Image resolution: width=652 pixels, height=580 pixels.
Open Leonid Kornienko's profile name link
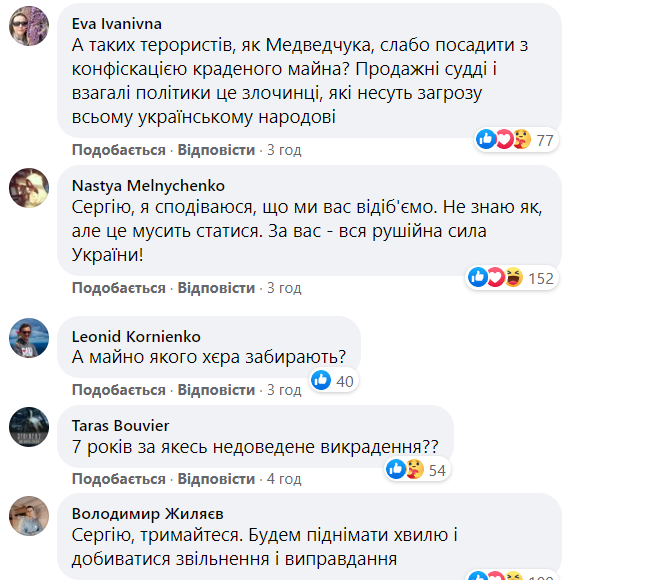pos(135,336)
